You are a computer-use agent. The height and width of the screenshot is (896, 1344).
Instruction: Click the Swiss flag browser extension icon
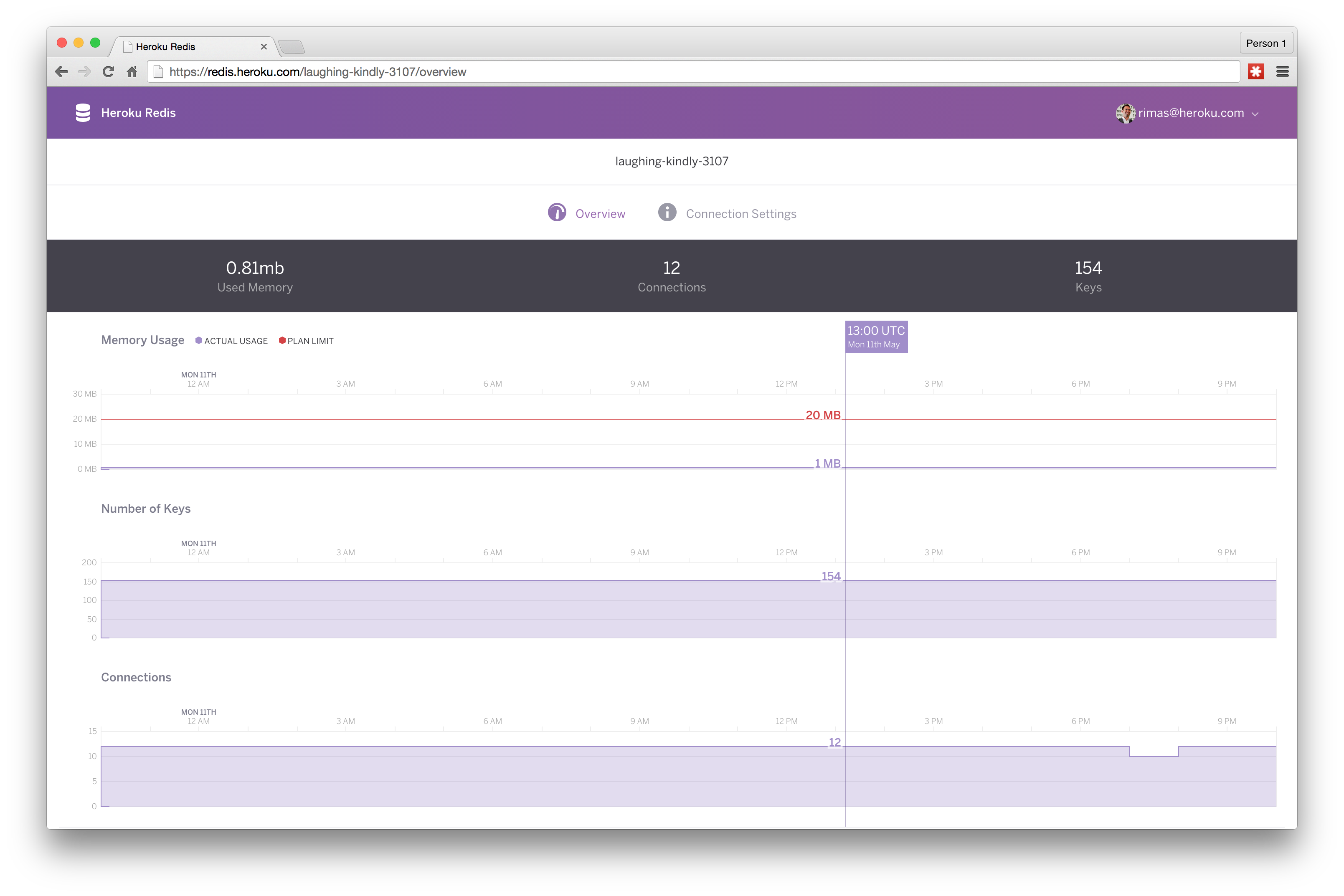pos(1256,71)
